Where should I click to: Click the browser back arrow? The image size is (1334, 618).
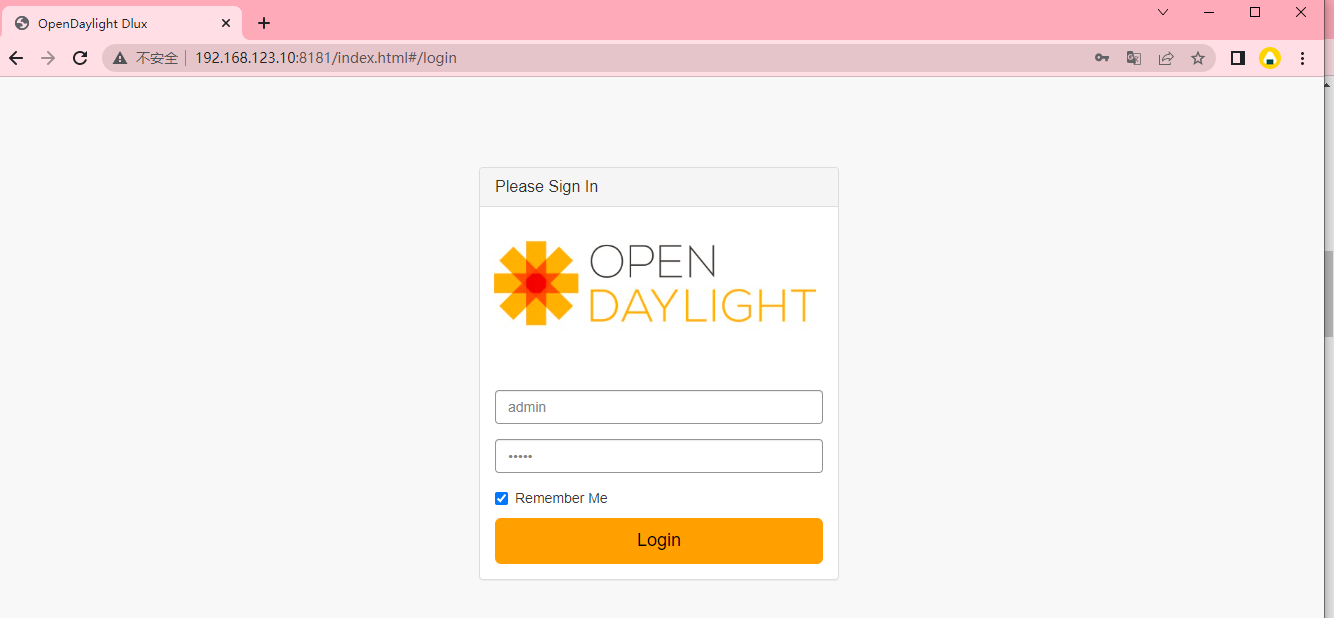[x=16, y=58]
